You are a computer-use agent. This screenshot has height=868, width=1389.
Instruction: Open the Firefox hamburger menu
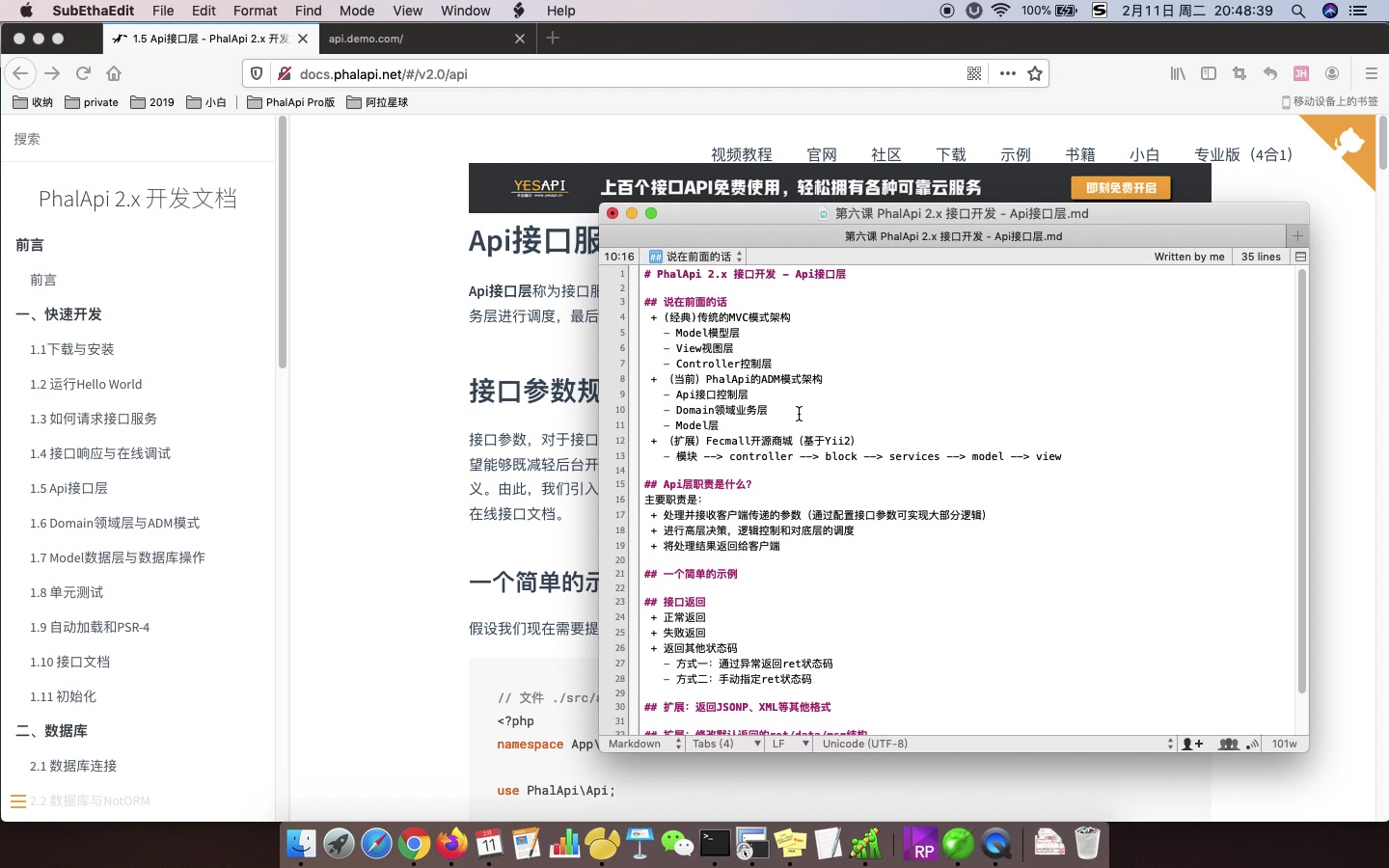[1371, 73]
